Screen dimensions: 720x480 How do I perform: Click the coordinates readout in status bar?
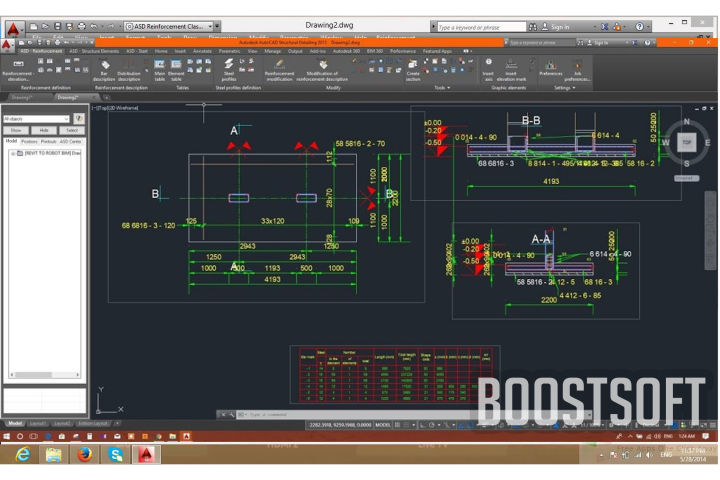(x=340, y=425)
